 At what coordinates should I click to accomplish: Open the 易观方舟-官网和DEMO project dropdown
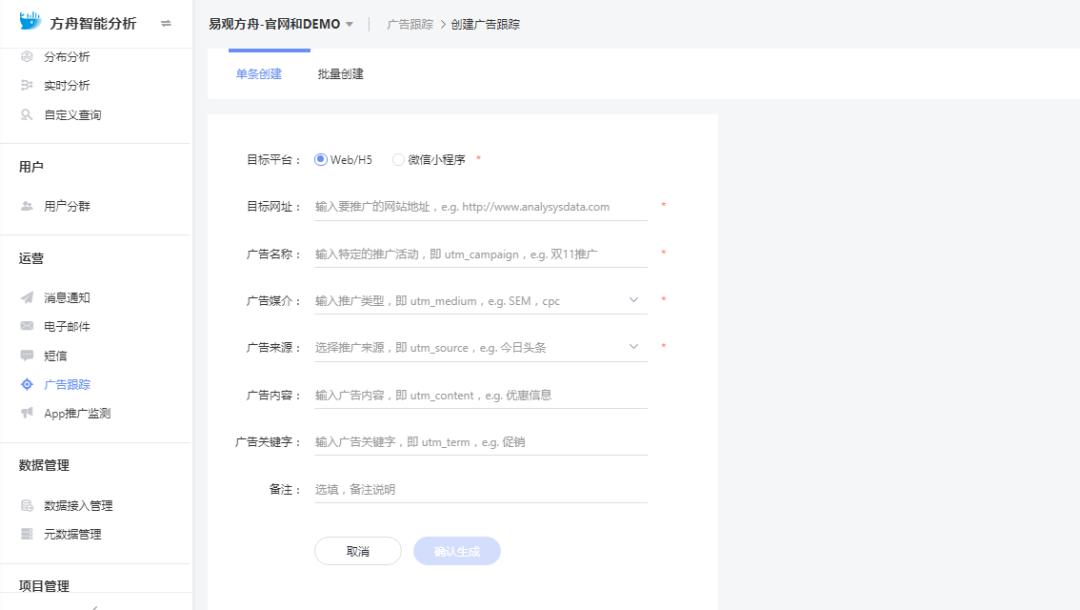(281, 24)
